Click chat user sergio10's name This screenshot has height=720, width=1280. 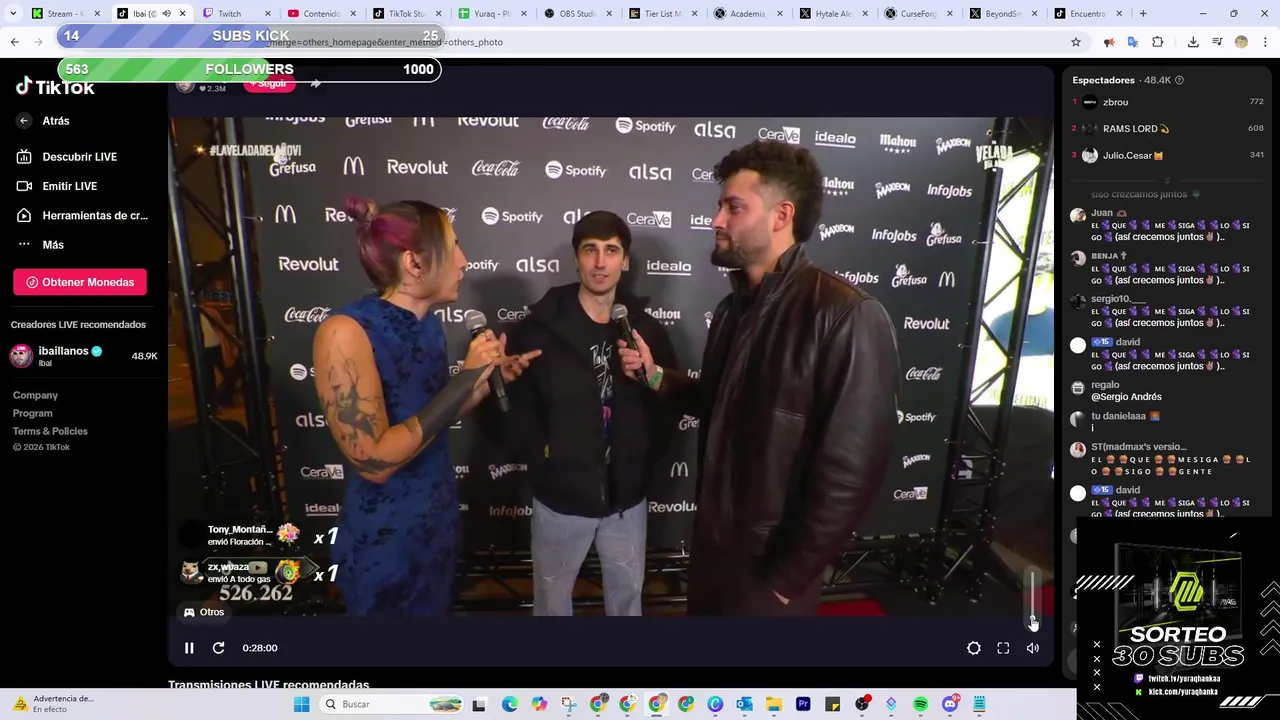(x=1118, y=299)
